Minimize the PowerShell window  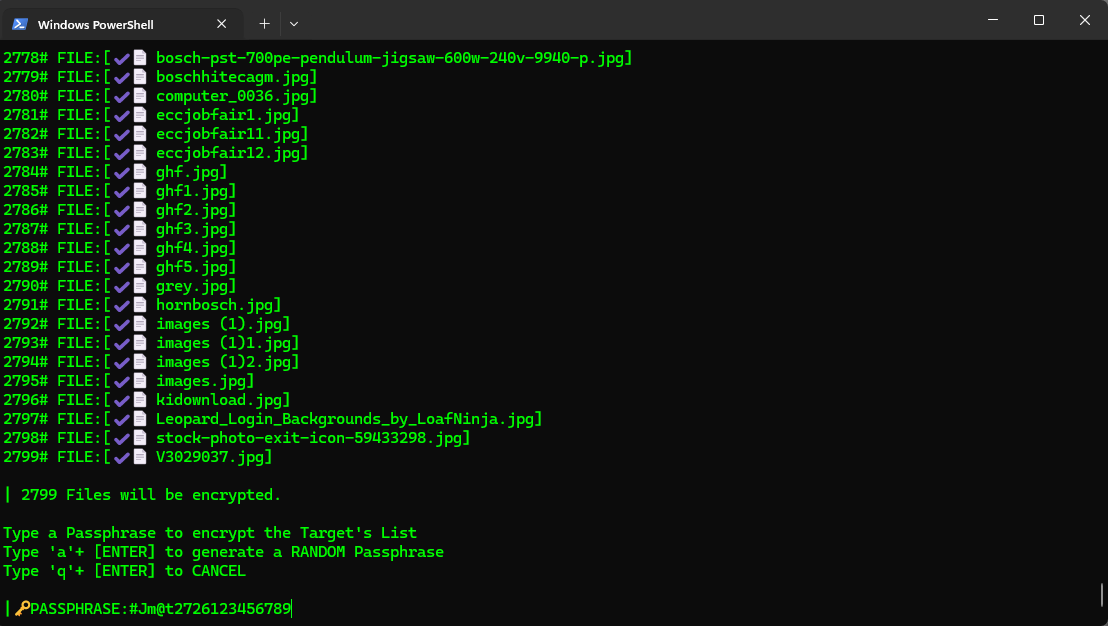(x=993, y=20)
